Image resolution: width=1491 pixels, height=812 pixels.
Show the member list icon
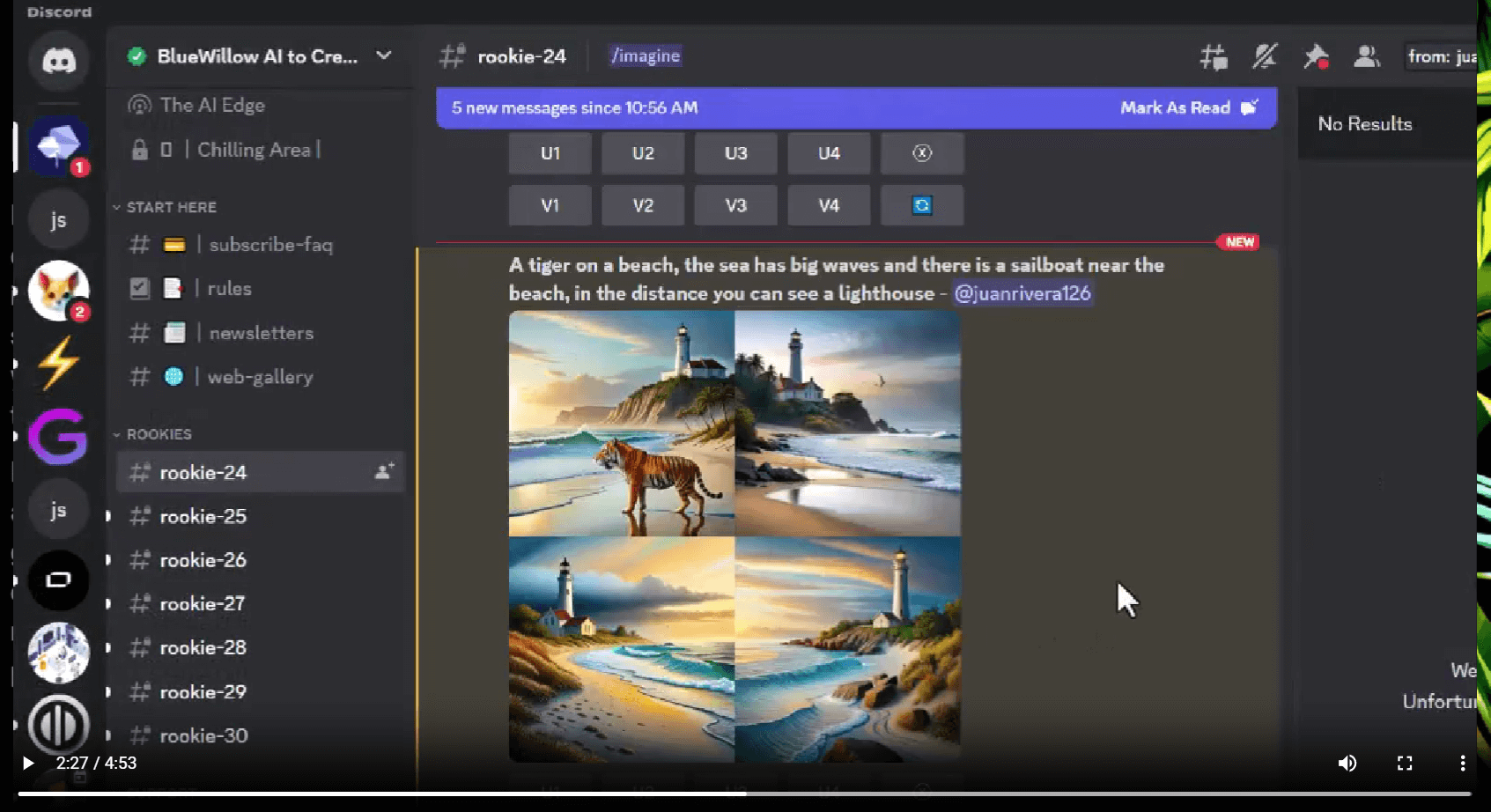click(1367, 57)
